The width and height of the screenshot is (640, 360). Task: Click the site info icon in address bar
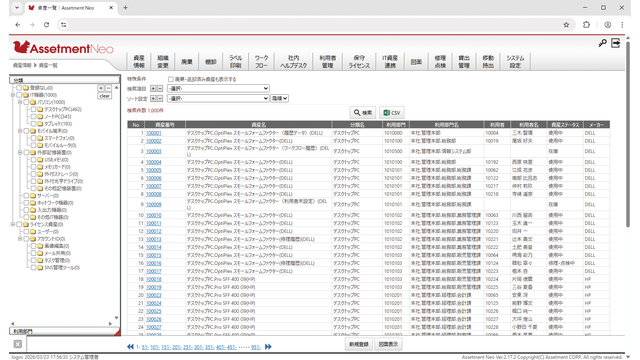point(64,25)
